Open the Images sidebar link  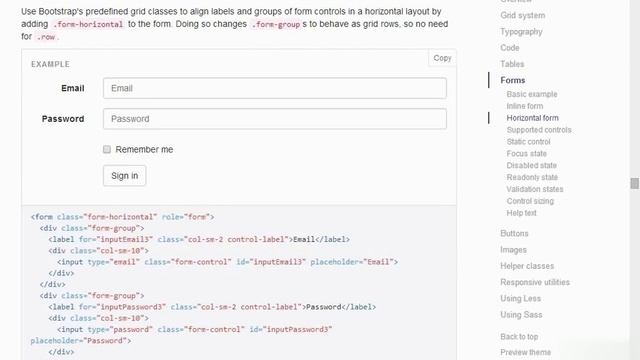click(x=513, y=250)
